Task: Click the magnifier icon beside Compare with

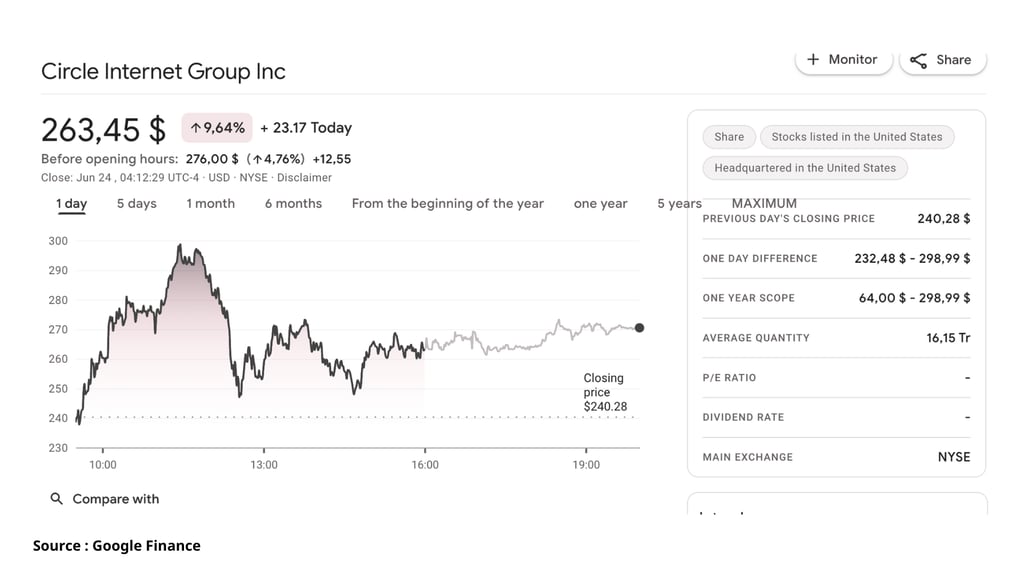Action: pos(57,499)
